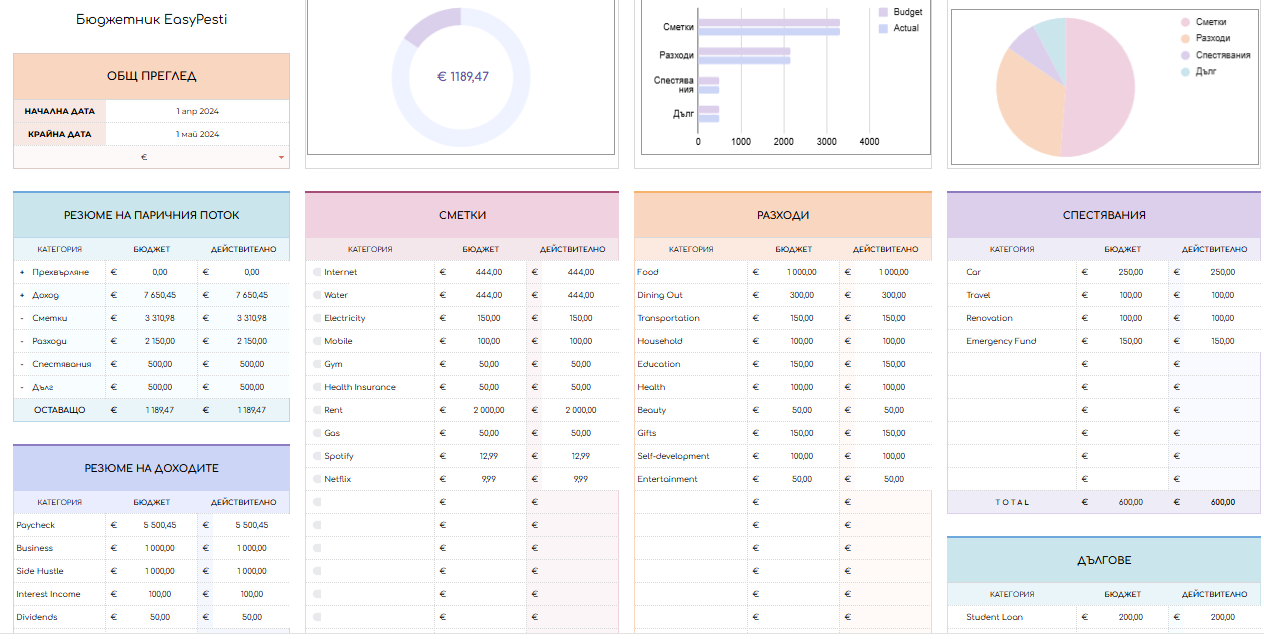This screenshot has width=1264, height=639.
Task: Tick the Internet bill checkbox
Action: [x=317, y=272]
